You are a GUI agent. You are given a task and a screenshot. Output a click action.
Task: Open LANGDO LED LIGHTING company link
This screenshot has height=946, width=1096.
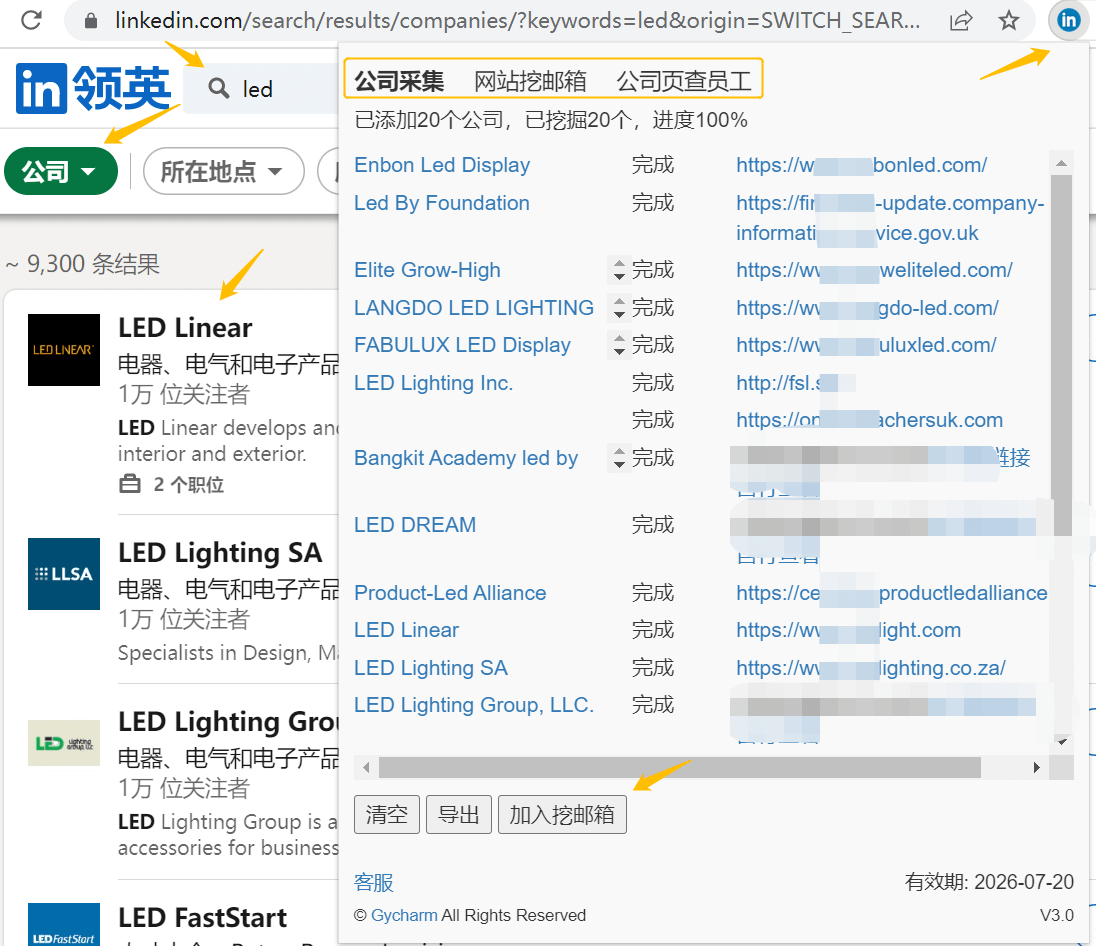(x=474, y=308)
